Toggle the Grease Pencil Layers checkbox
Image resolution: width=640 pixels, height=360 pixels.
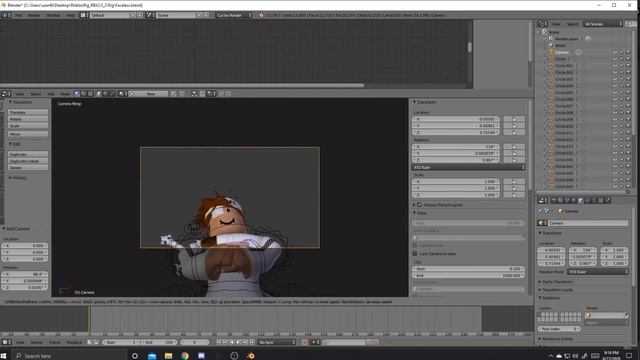pyautogui.click(x=419, y=204)
